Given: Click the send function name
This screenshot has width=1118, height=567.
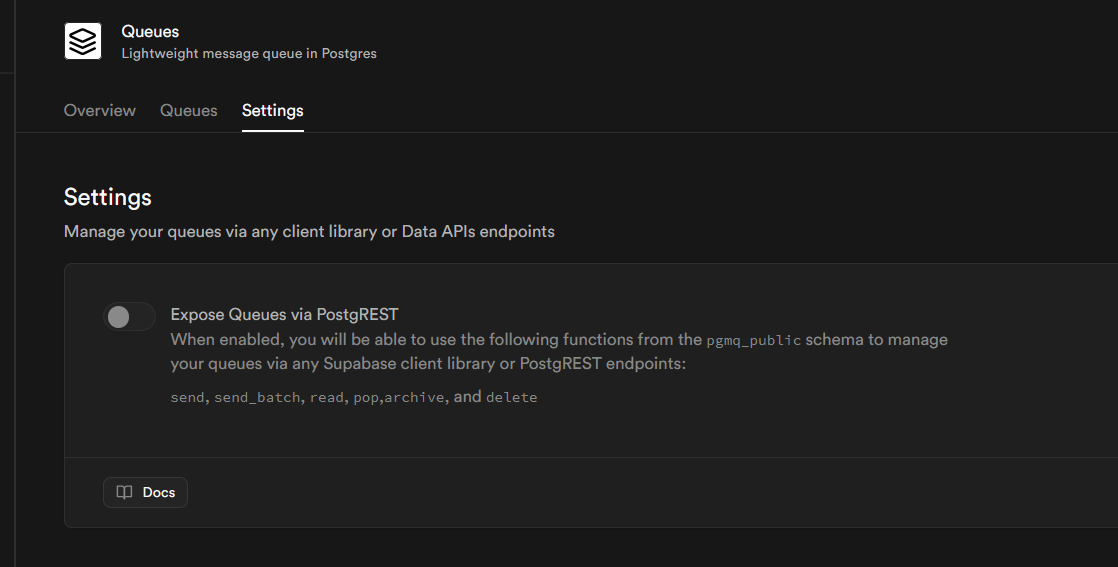Looking at the screenshot, I should 187,398.
